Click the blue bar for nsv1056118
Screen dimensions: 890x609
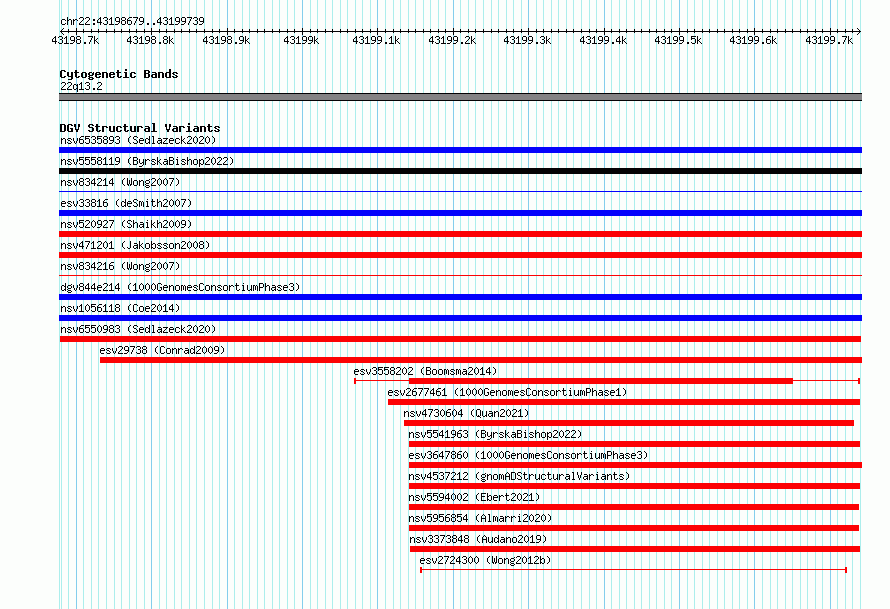[x=460, y=318]
